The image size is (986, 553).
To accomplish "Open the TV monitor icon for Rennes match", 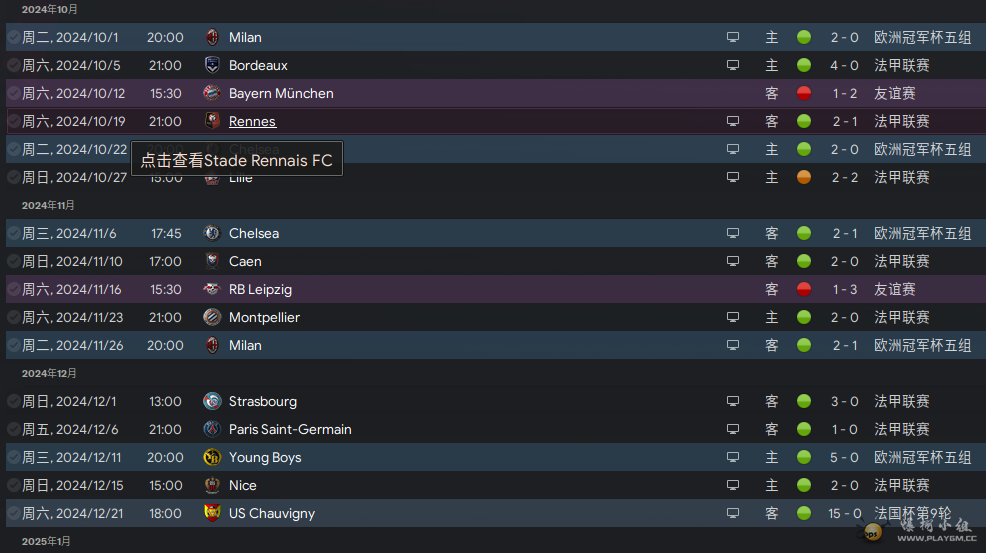I will tap(733, 121).
